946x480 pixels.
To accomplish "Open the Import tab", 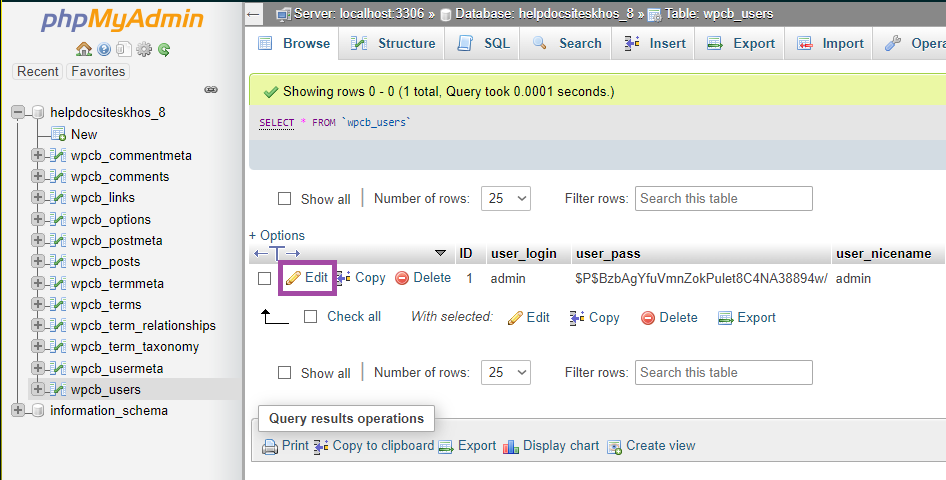I will pyautogui.click(x=830, y=43).
